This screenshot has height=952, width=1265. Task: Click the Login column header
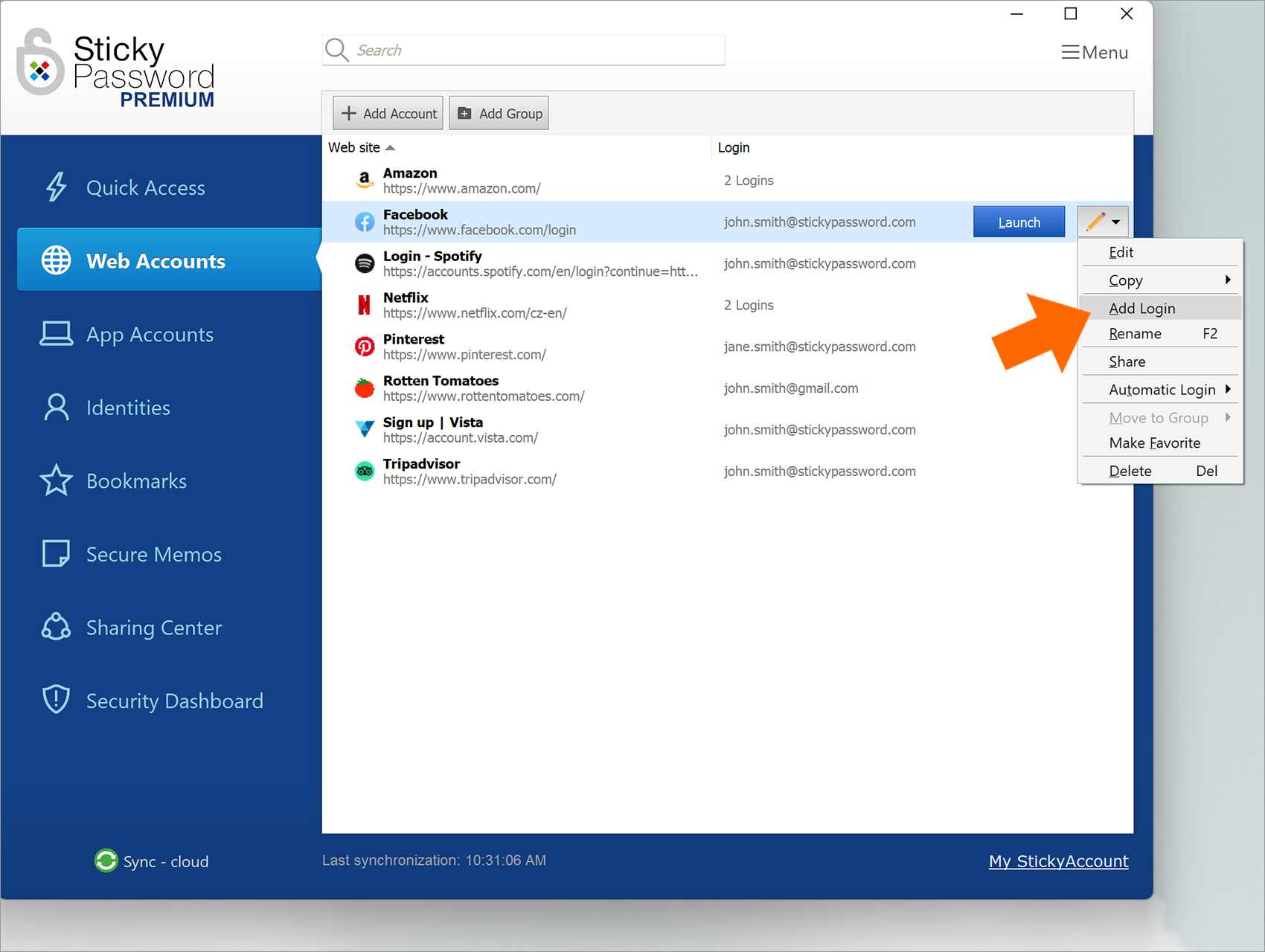734,147
